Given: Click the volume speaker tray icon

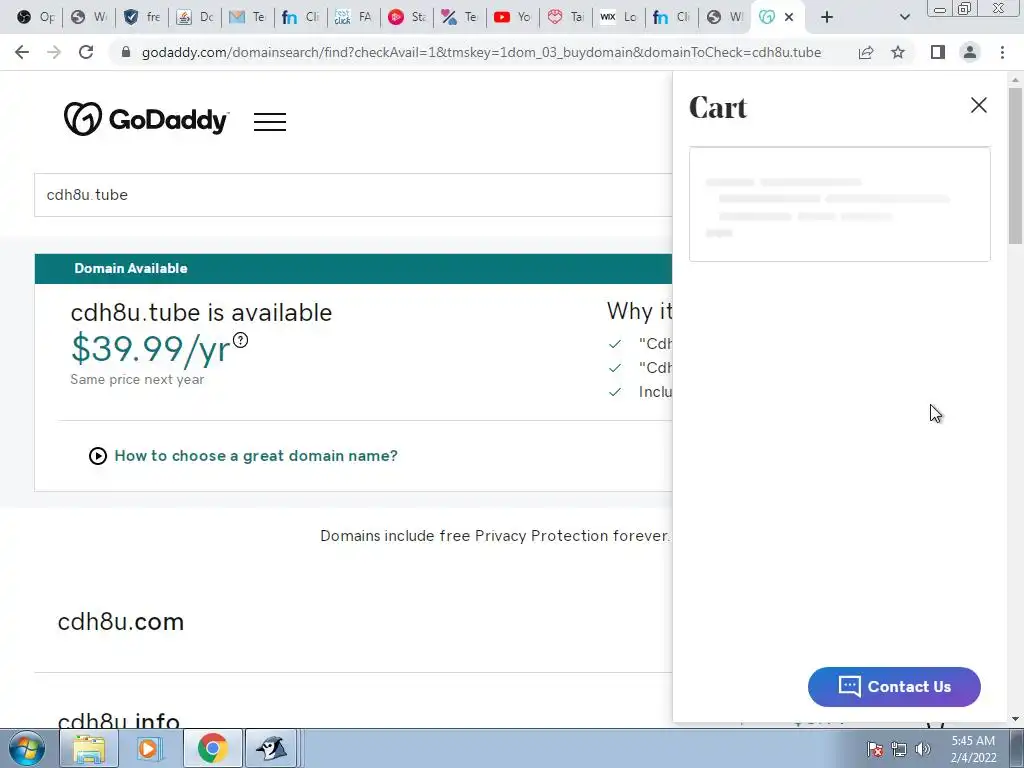Looking at the screenshot, I should pyautogui.click(x=923, y=749).
